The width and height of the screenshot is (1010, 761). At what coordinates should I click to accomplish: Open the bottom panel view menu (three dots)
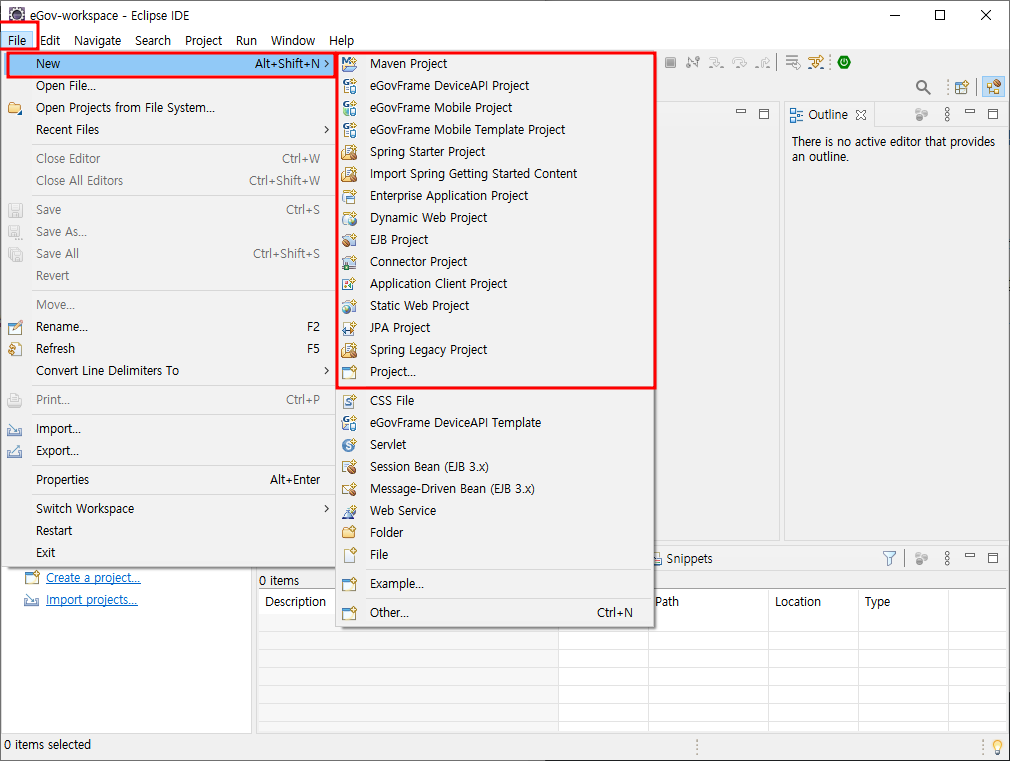click(947, 558)
